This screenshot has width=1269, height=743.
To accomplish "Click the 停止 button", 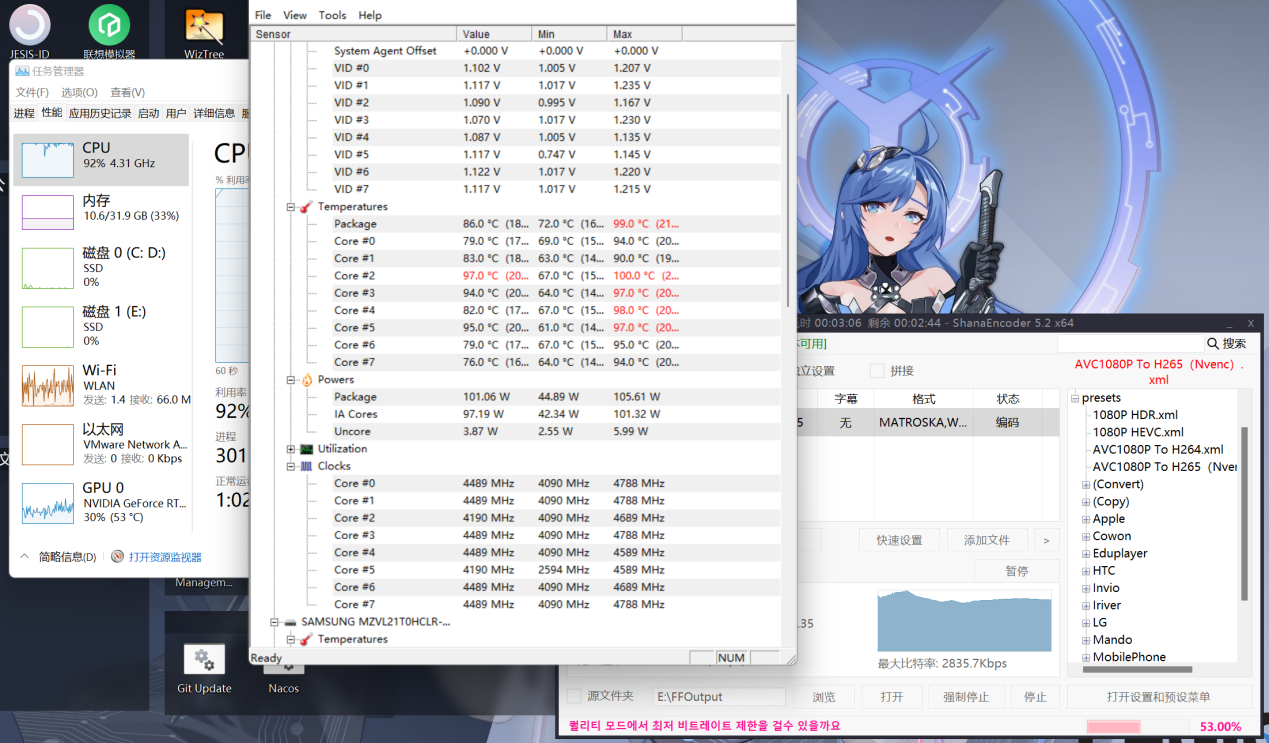I will [x=1035, y=697].
